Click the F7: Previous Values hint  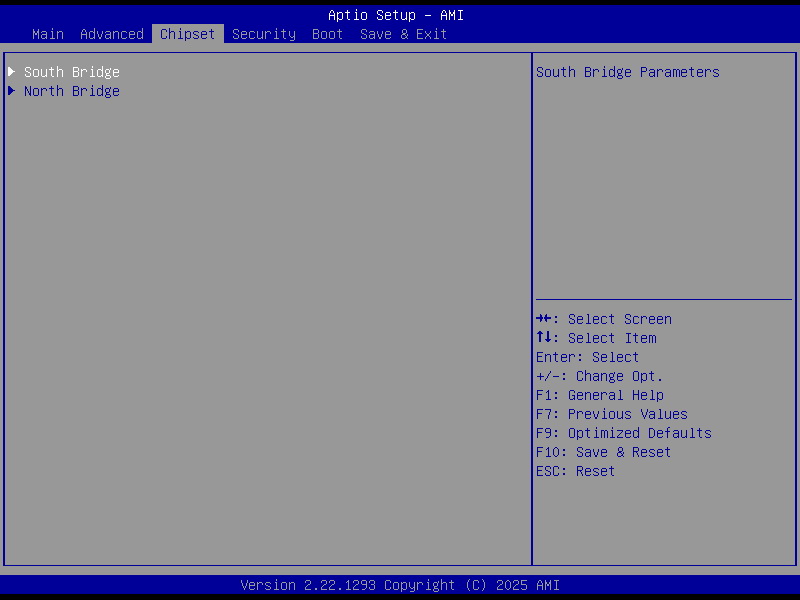pos(612,414)
